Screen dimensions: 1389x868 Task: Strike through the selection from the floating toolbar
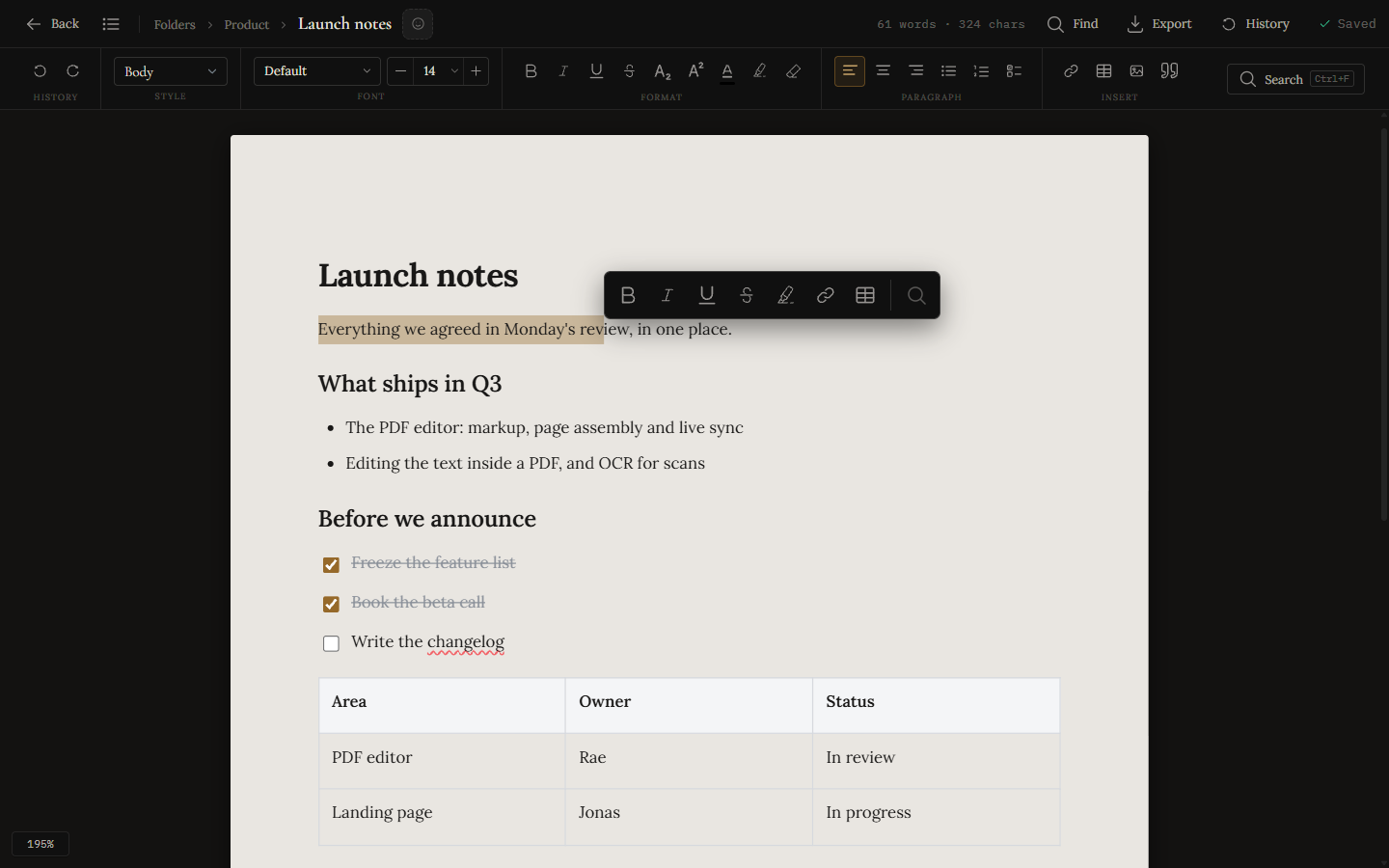pyautogui.click(x=747, y=295)
